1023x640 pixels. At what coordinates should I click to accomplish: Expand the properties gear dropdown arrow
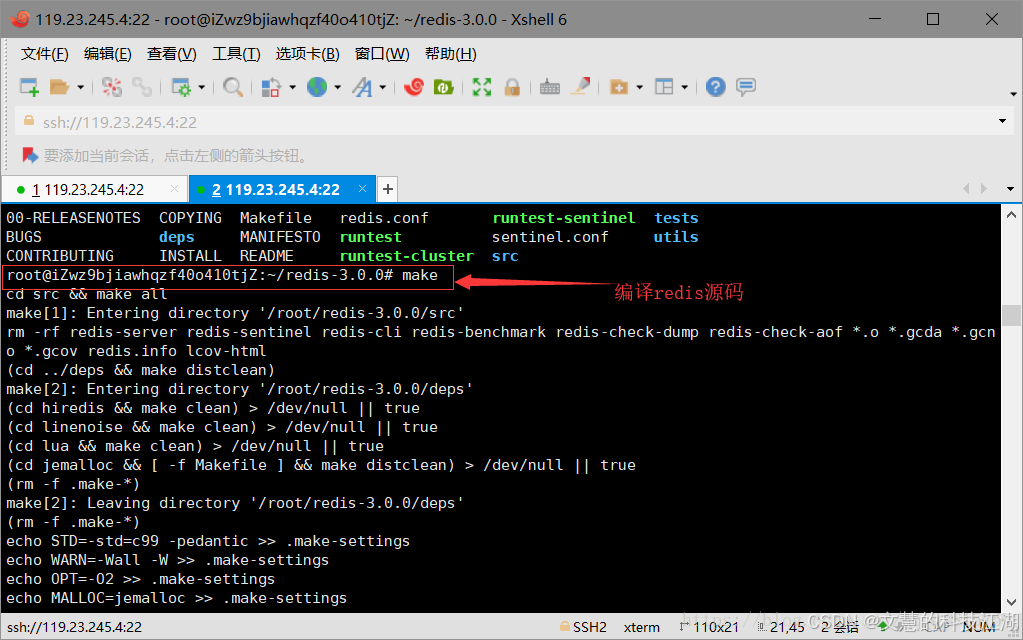[x=202, y=87]
